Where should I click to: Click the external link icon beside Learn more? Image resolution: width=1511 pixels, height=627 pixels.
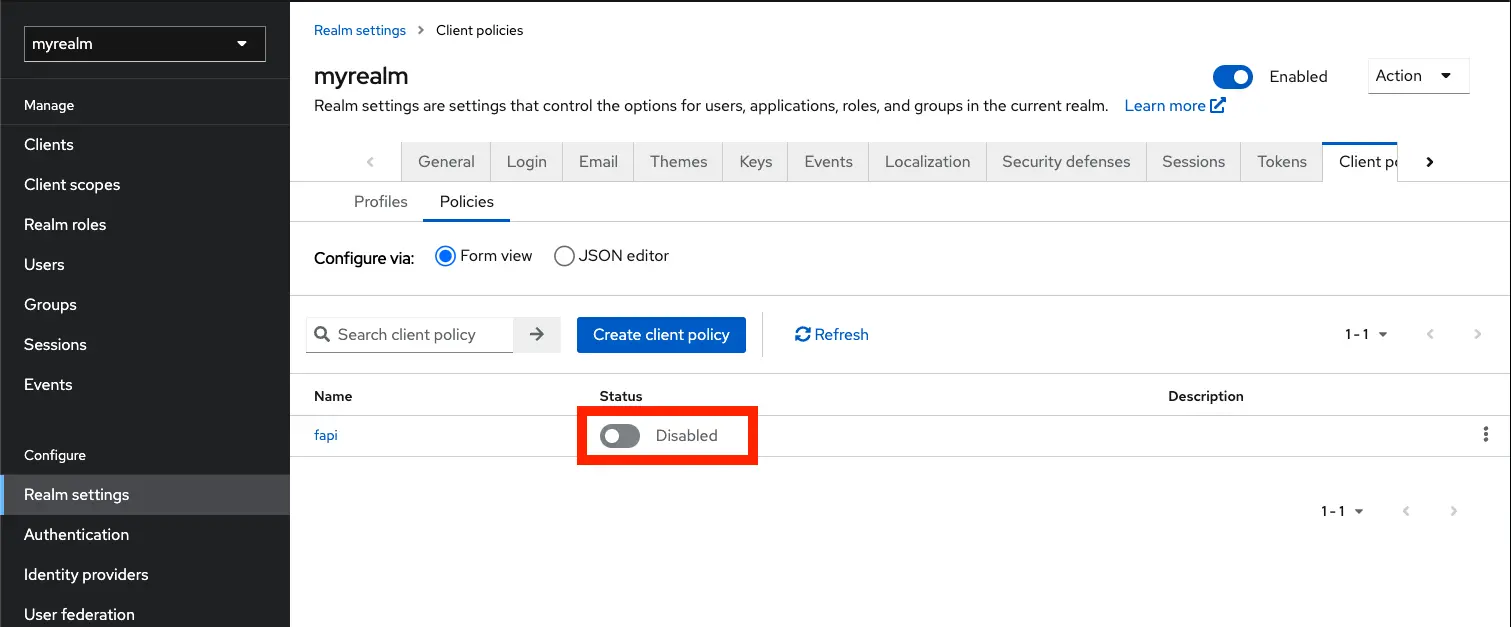coord(1217,104)
